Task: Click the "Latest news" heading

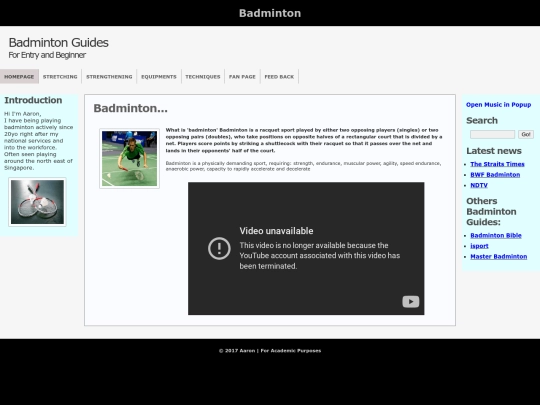Action: 494,151
